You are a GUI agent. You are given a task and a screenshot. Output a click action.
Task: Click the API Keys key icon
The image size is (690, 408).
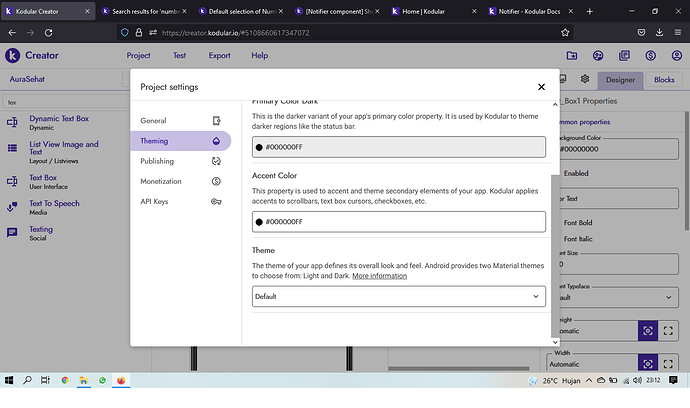tap(216, 202)
